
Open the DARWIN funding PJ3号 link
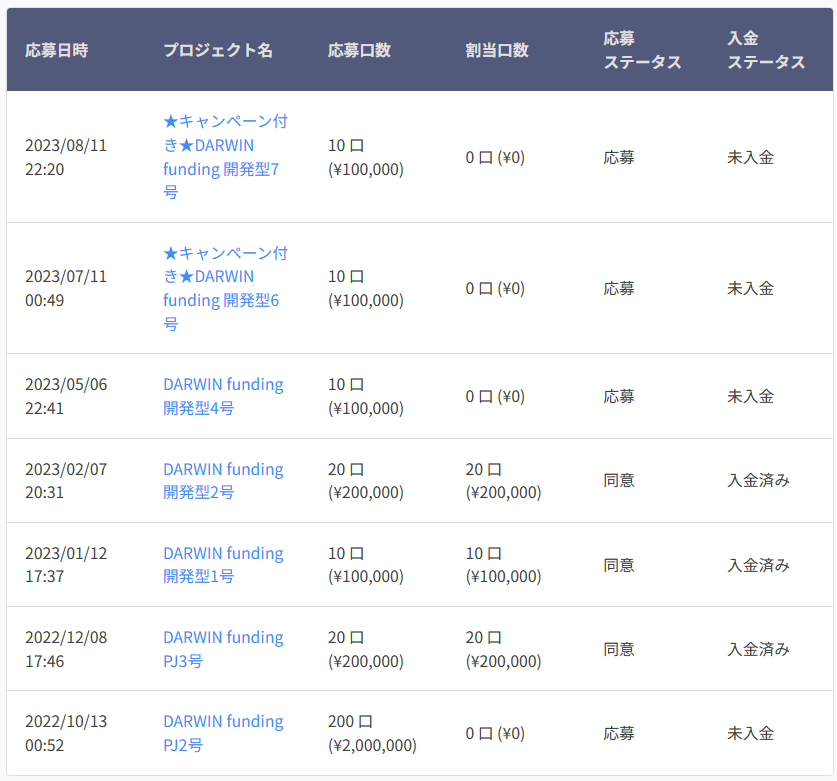(223, 649)
